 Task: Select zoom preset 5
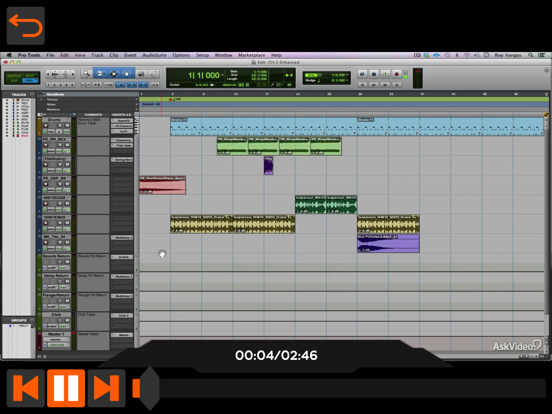click(x=72, y=85)
